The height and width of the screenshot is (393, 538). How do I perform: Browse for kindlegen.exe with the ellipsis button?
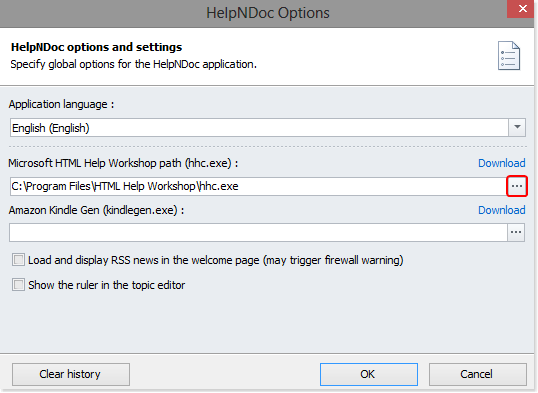click(516, 232)
